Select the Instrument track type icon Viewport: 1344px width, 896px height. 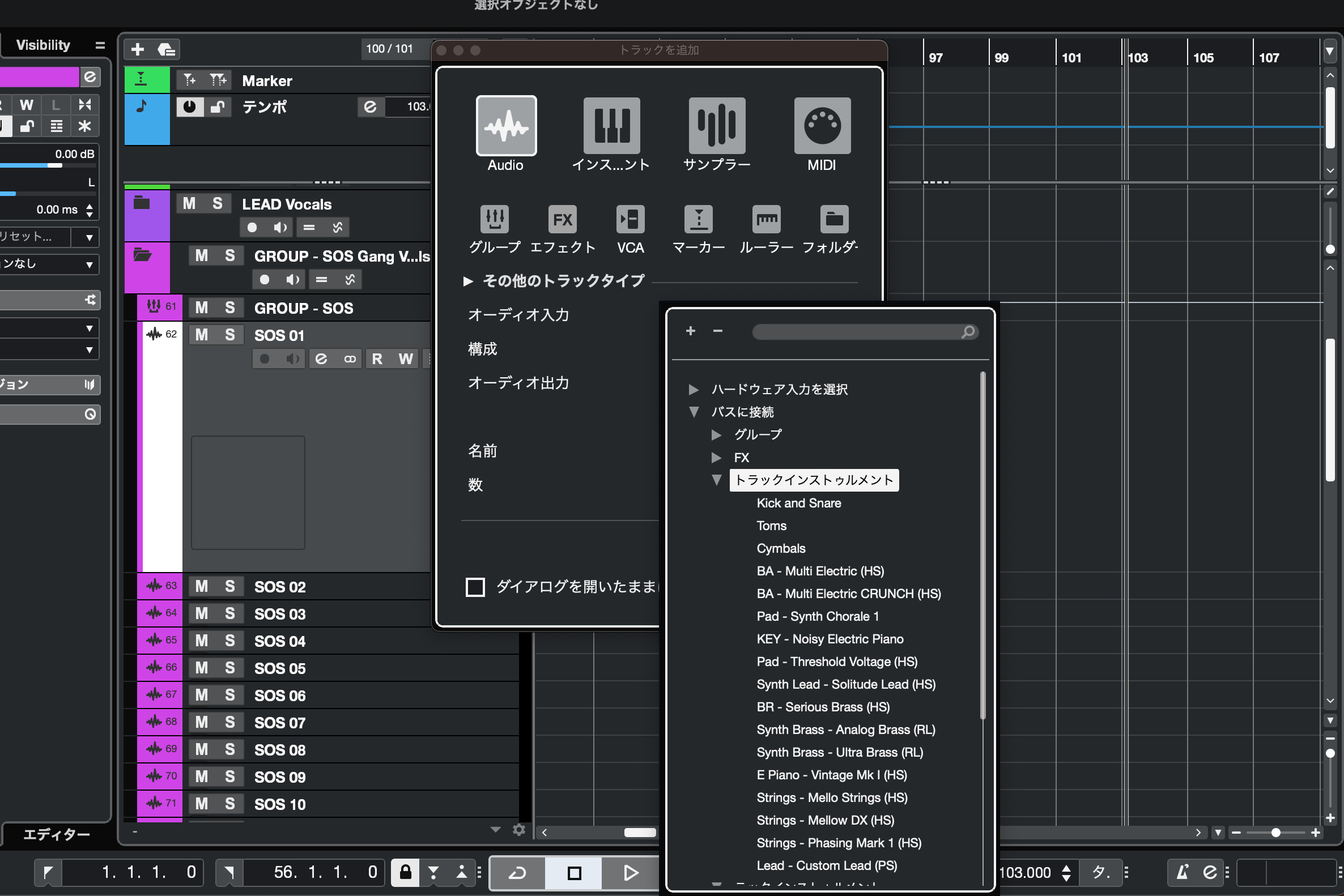(x=611, y=126)
